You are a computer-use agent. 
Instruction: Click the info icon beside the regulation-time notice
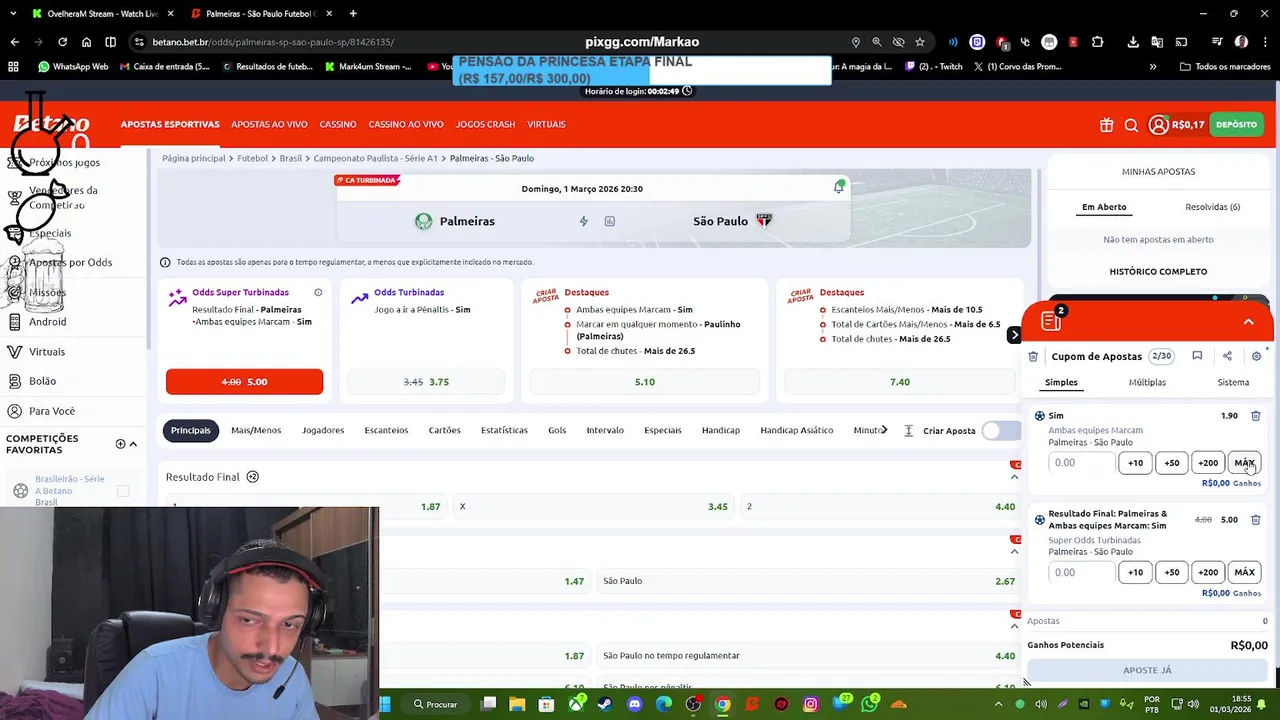[x=165, y=262]
